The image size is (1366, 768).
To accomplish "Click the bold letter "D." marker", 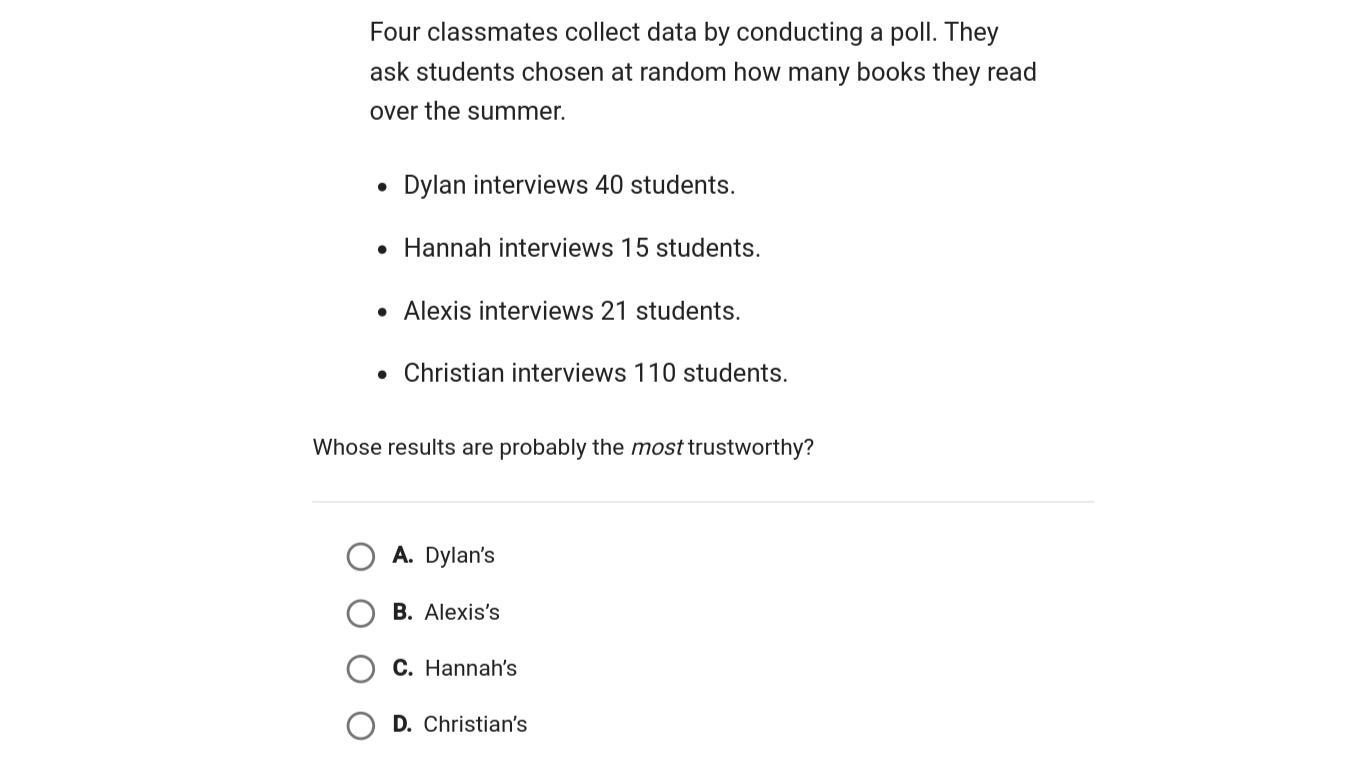I will tap(402, 724).
